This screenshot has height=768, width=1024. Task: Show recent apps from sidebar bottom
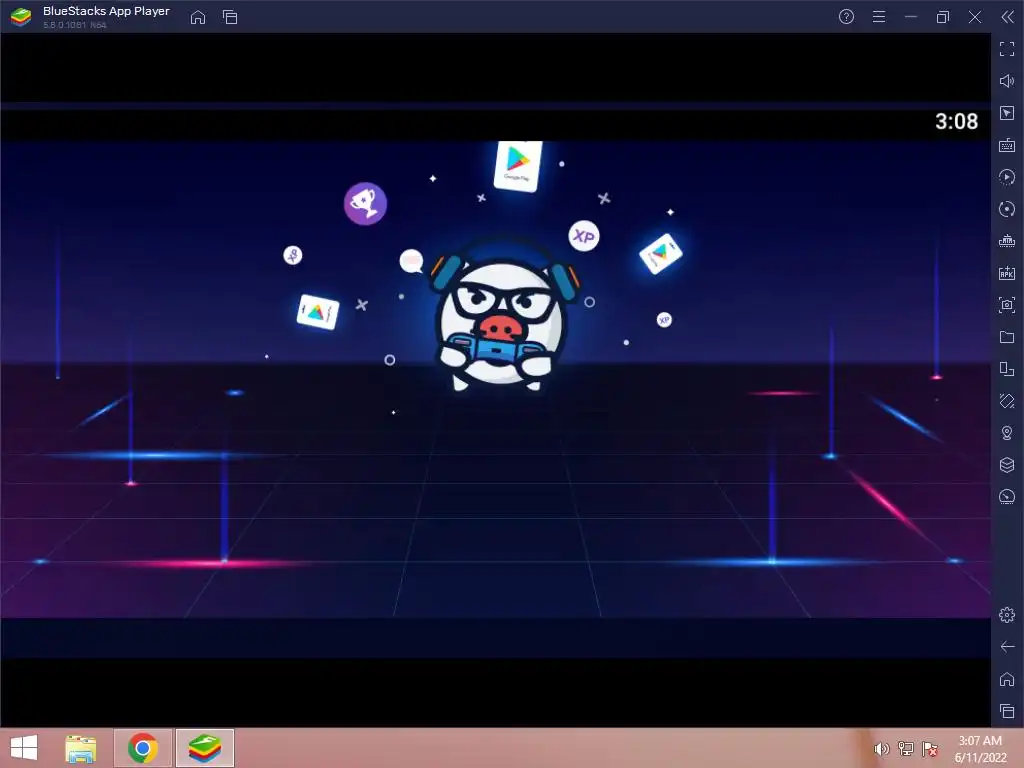pos(1006,711)
